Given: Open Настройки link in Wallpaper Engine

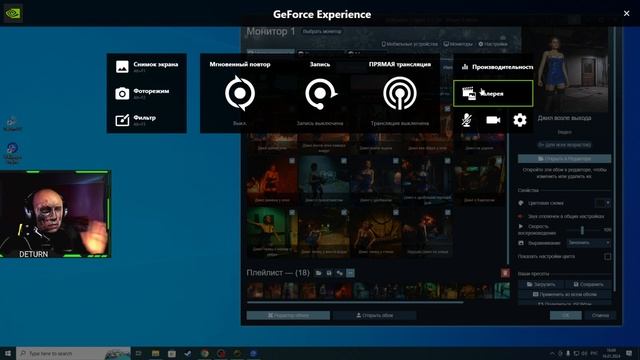Looking at the screenshot, I should (493, 44).
